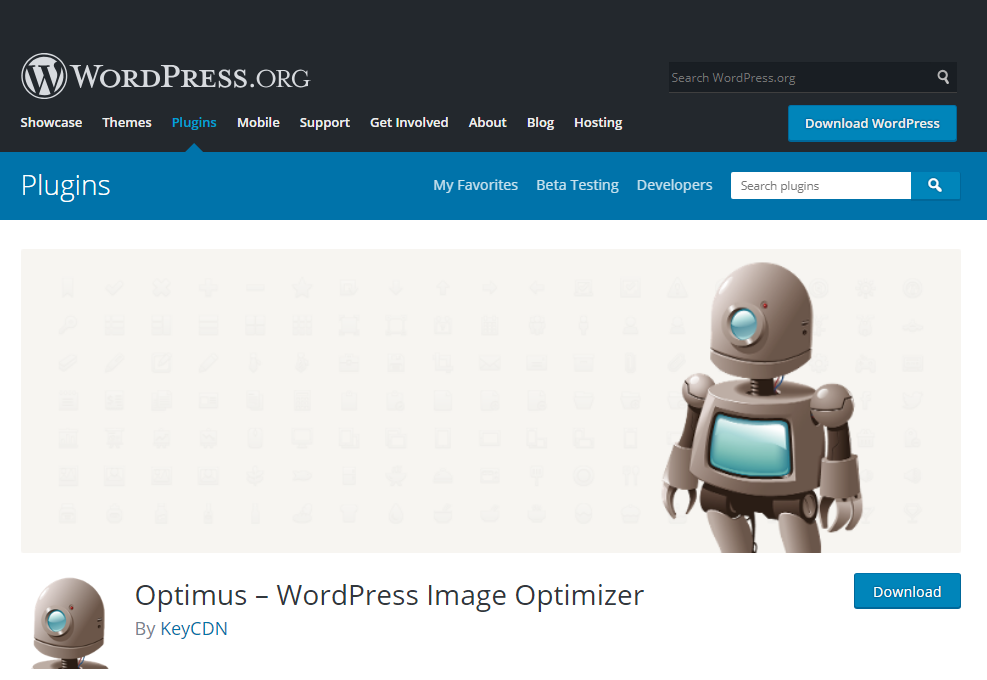Click the Optimus robot banner image
This screenshot has height=680, width=987.
tap(491, 401)
